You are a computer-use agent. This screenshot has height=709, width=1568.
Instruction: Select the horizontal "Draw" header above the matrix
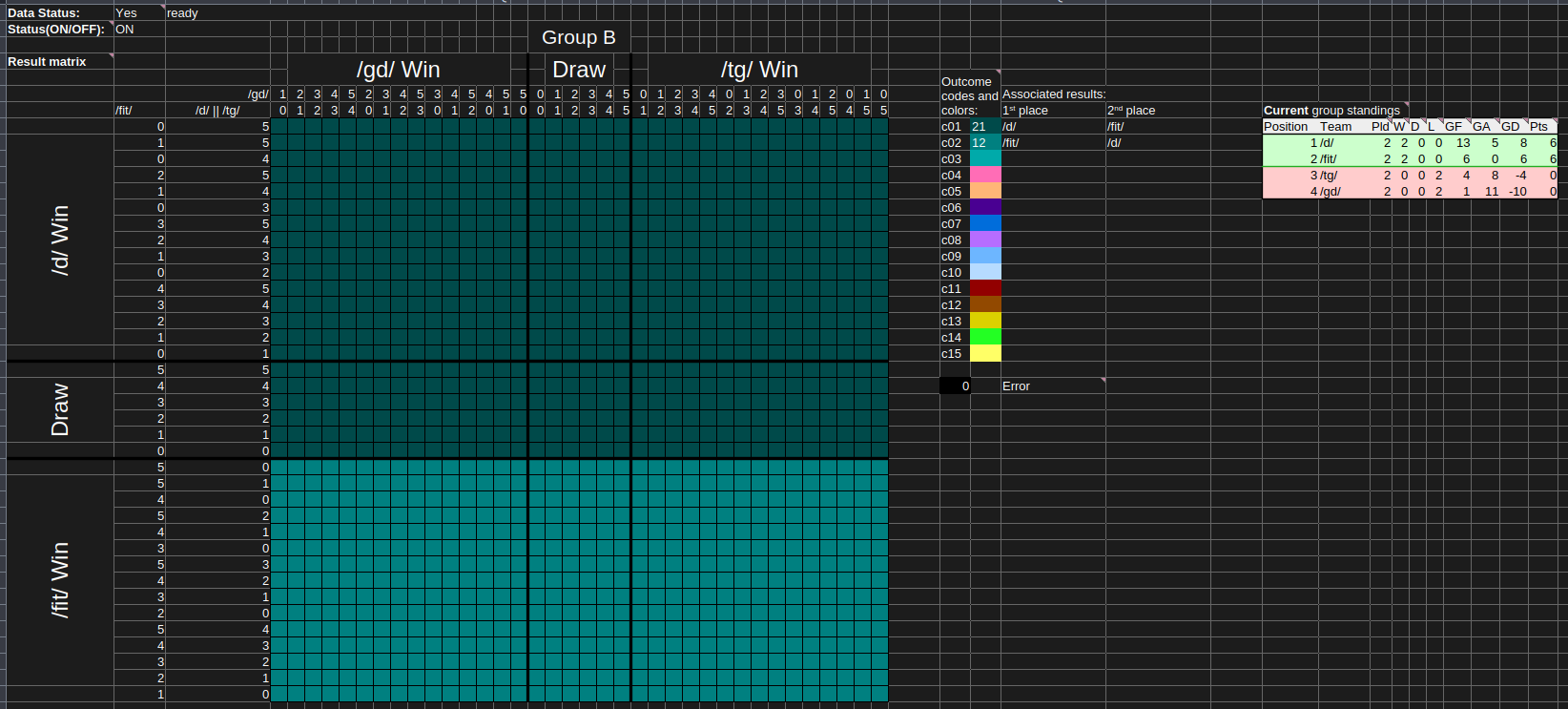point(579,70)
